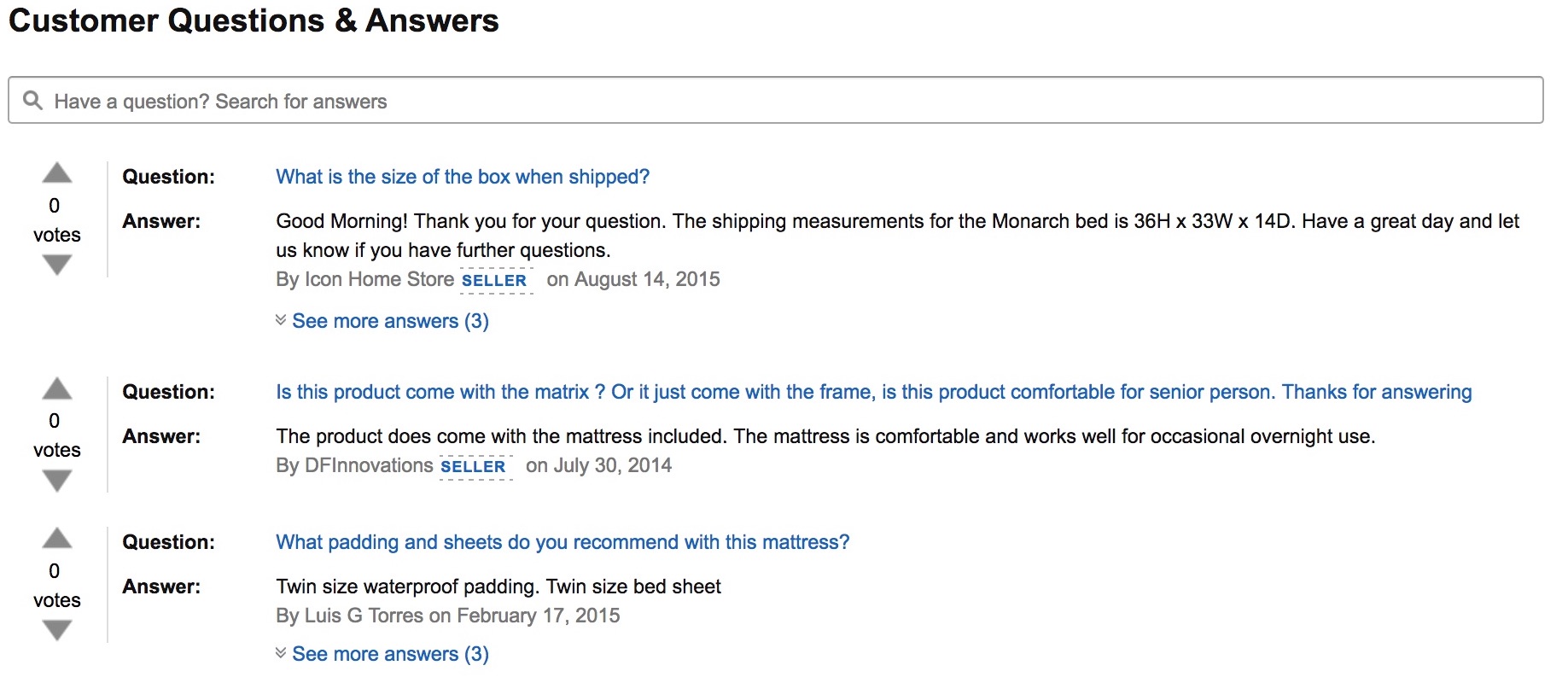Open question about matrix and senior comfort
The image size is (1568, 683).
[874, 392]
